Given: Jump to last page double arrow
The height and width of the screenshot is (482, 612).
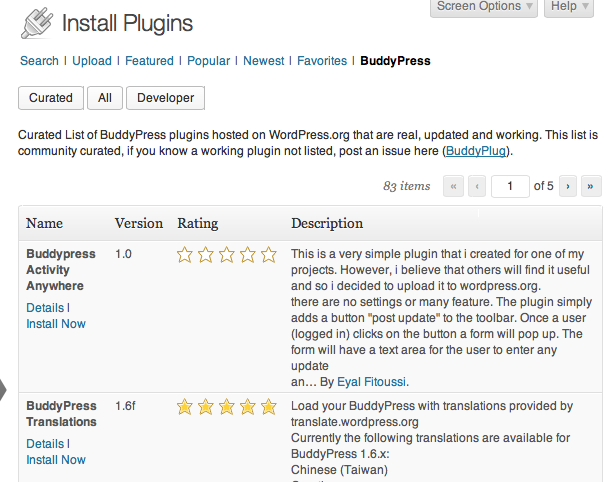Looking at the screenshot, I should coord(591,186).
